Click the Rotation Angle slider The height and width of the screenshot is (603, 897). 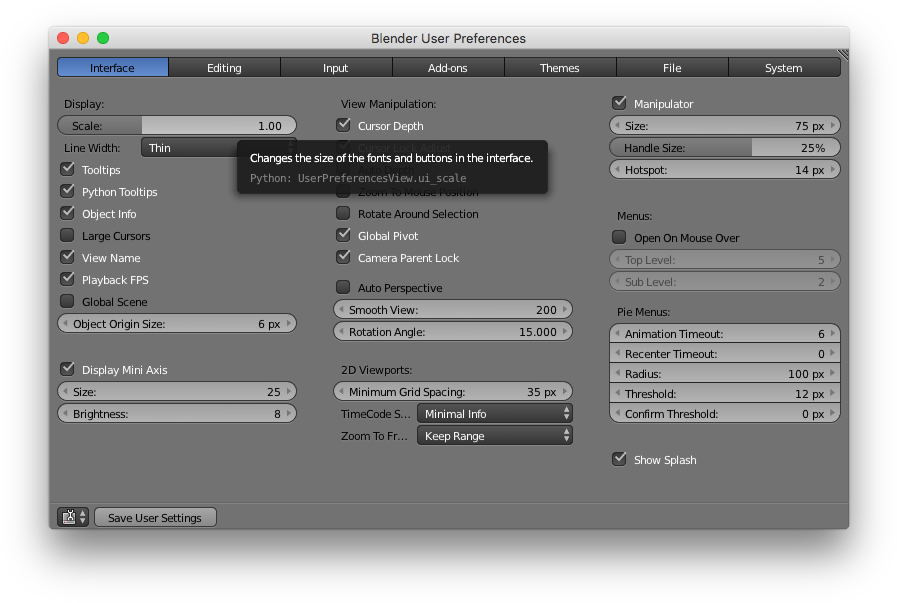click(452, 331)
